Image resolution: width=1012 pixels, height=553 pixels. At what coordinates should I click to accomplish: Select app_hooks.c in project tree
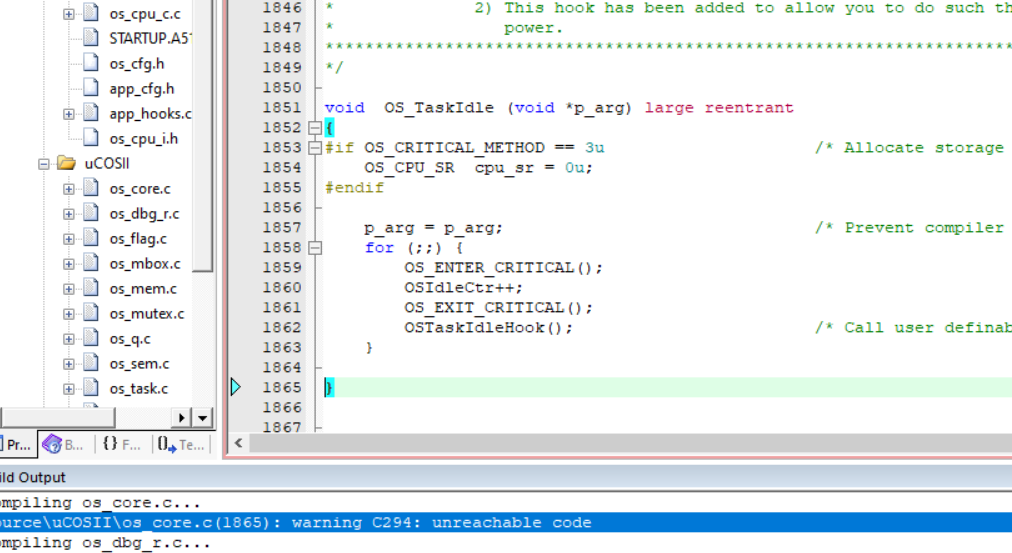pos(150,114)
